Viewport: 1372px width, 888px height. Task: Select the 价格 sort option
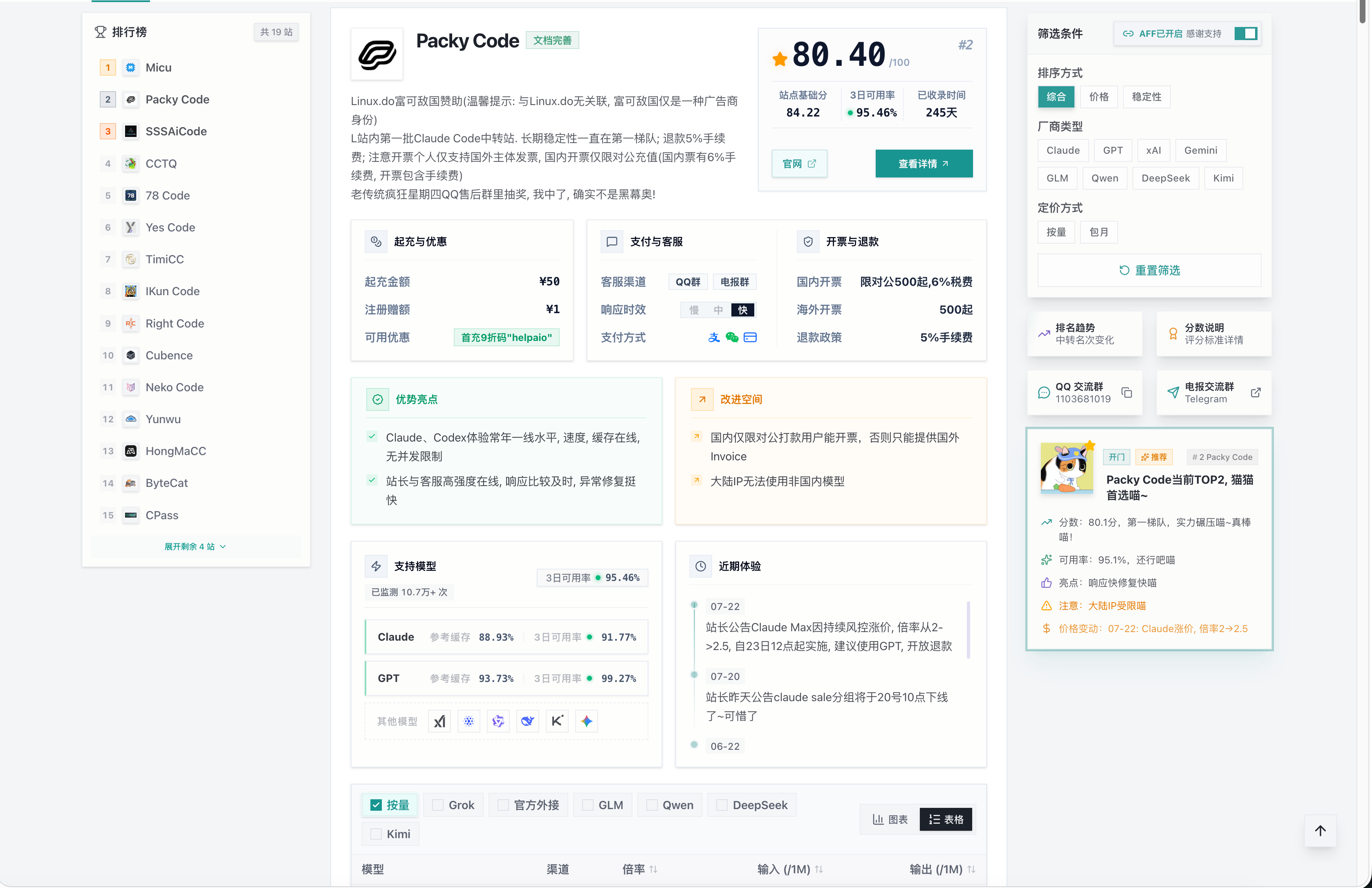[1099, 96]
